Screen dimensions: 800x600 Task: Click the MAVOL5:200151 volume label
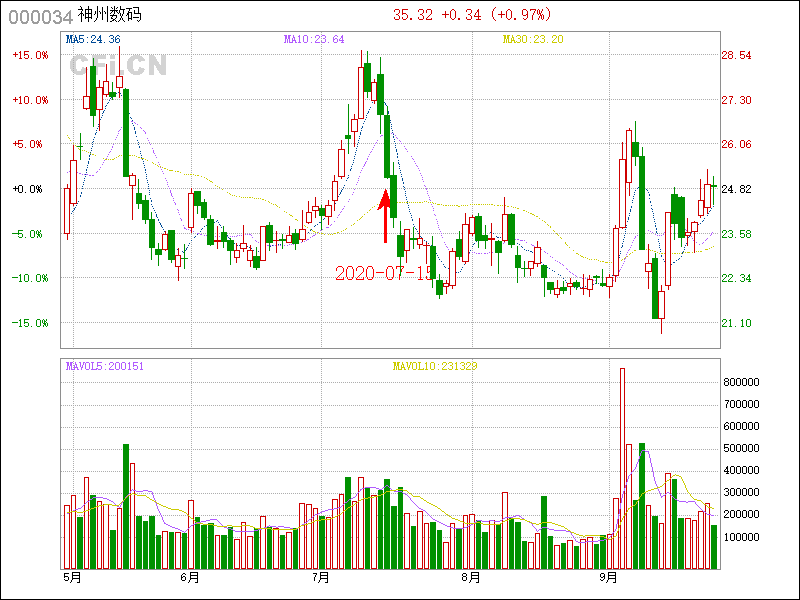pyautogui.click(x=105, y=366)
